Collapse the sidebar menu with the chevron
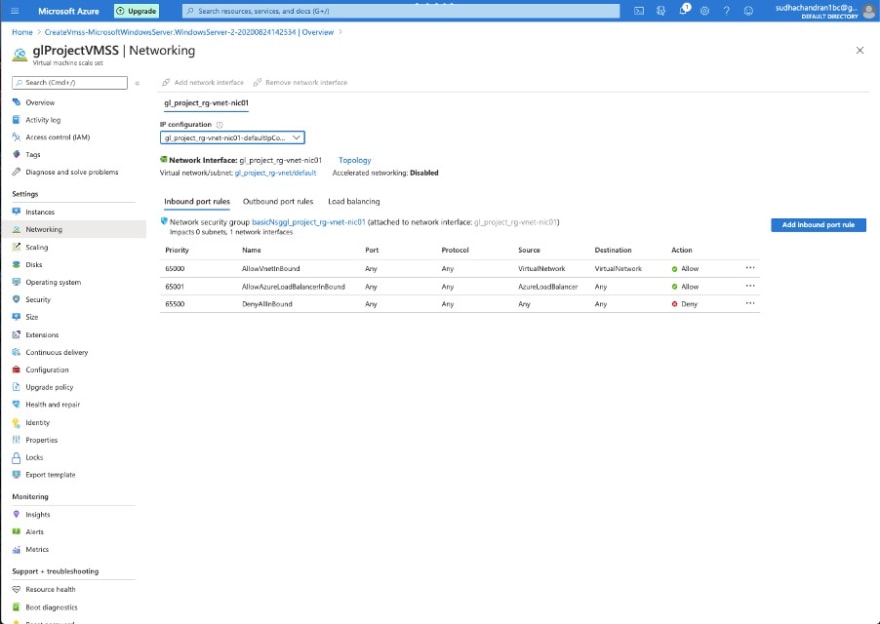 [137, 83]
